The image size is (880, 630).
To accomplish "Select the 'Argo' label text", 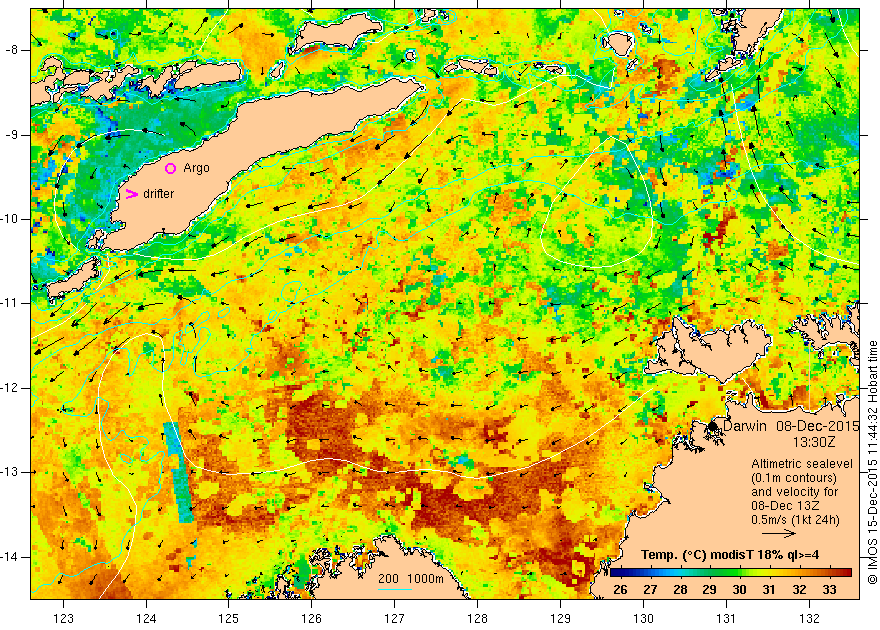I will (196, 168).
